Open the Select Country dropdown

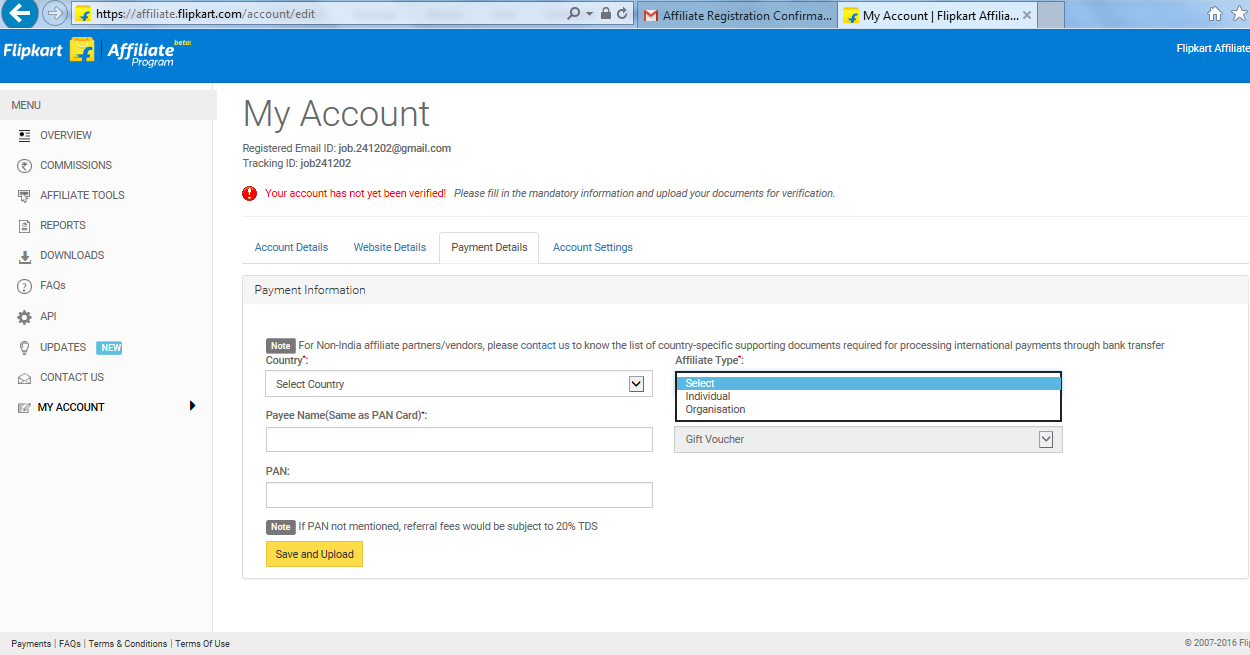(459, 384)
